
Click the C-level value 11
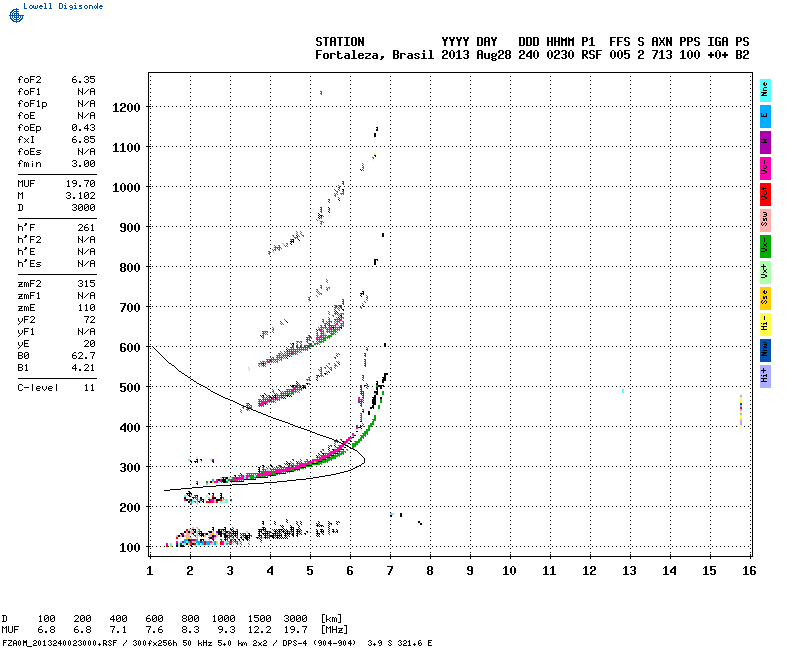[x=89, y=388]
